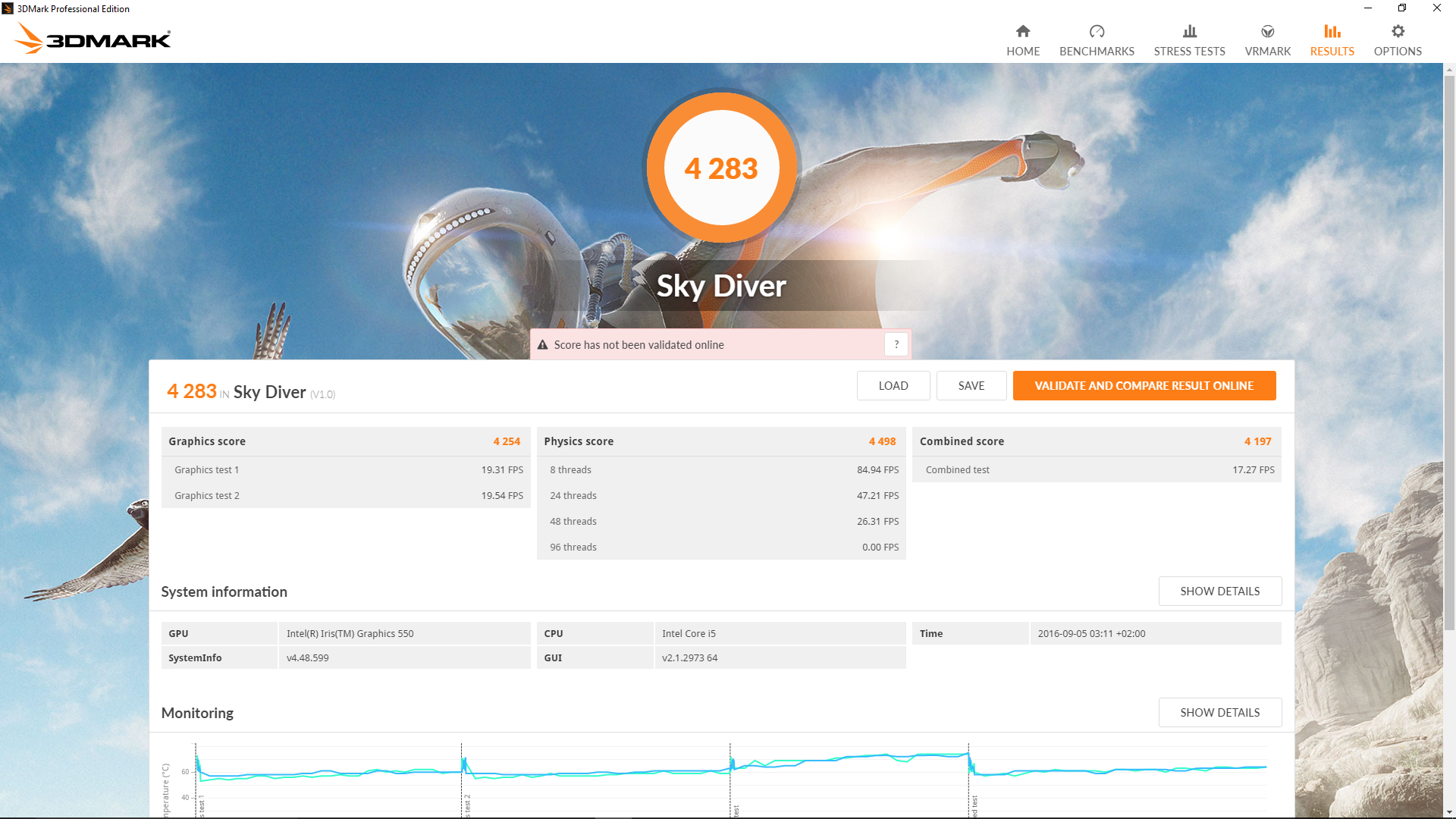Click the Combined score header row
The image size is (1456, 819).
[1096, 441]
